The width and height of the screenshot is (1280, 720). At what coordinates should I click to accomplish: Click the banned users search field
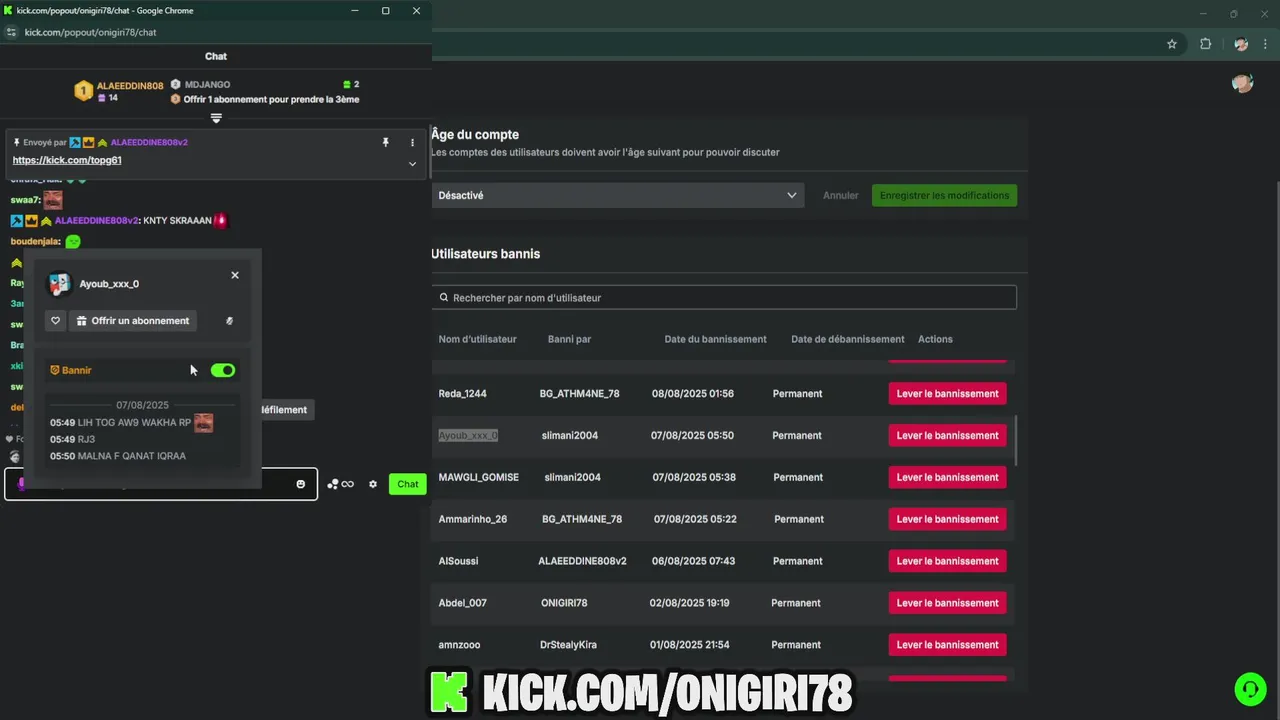tap(724, 298)
